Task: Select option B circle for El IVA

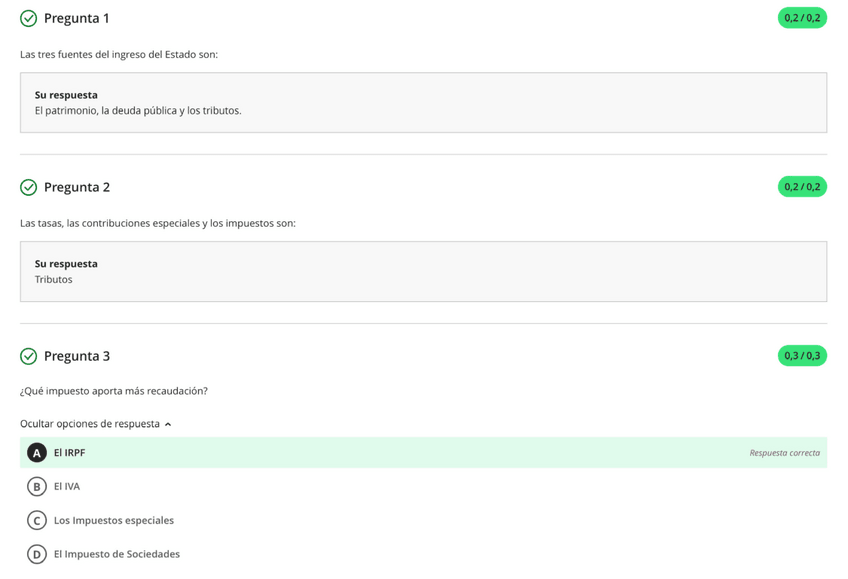Action: coord(37,487)
